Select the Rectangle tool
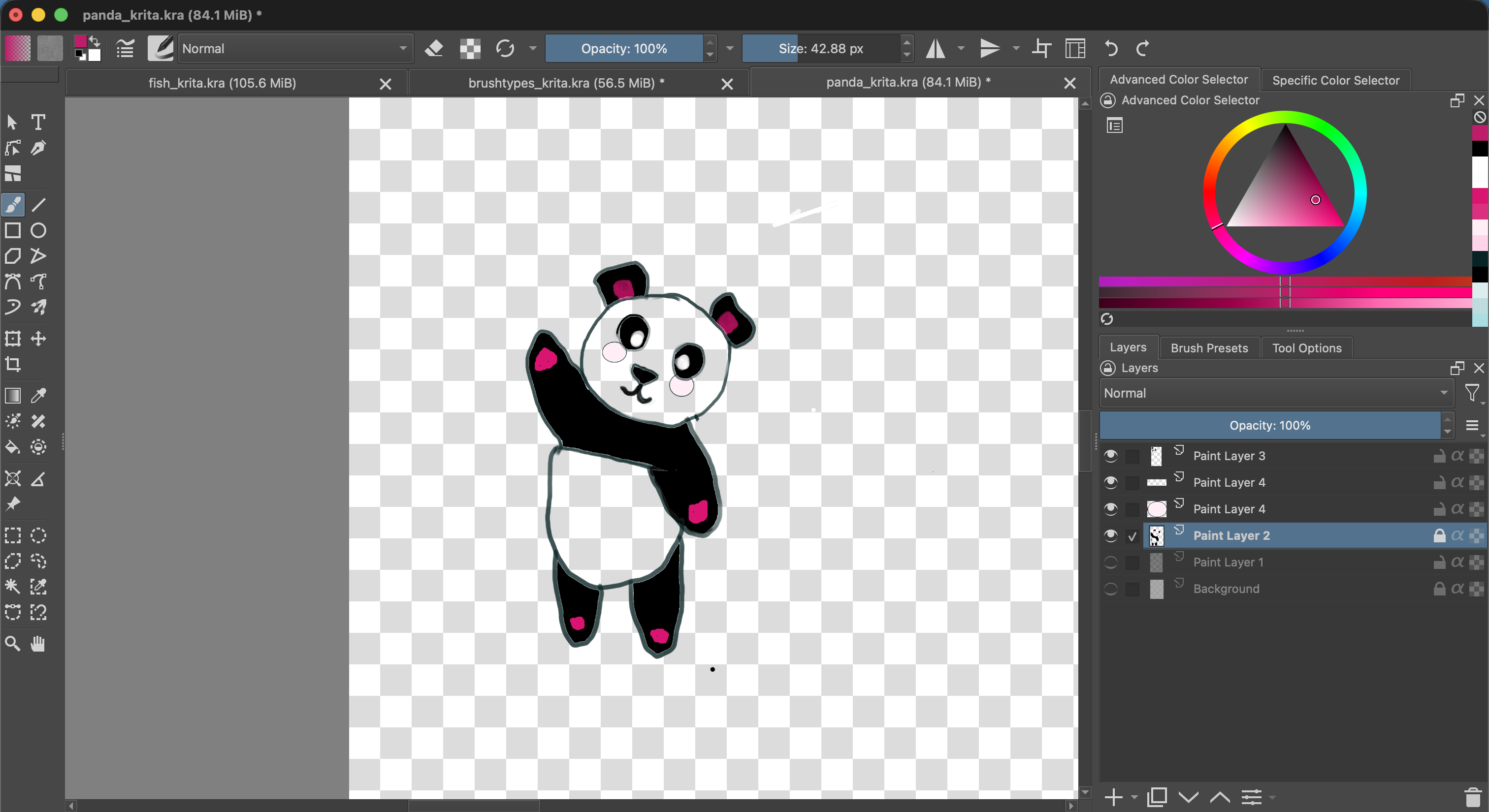Image resolution: width=1489 pixels, height=812 pixels. 13,230
